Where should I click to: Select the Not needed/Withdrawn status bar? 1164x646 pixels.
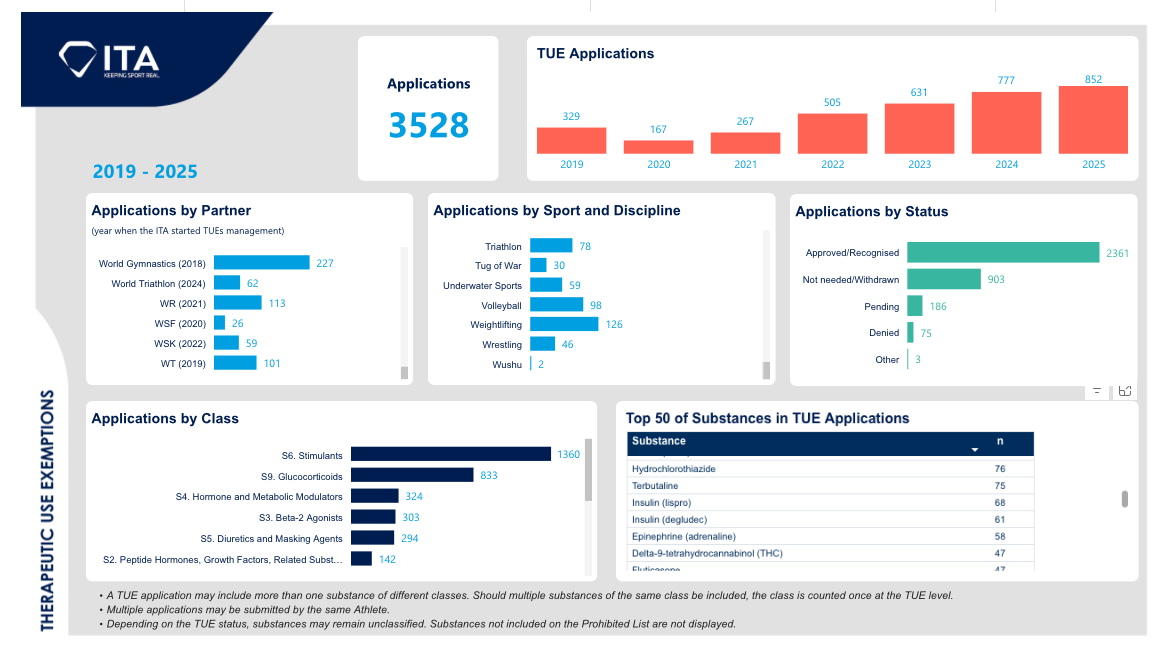943,279
